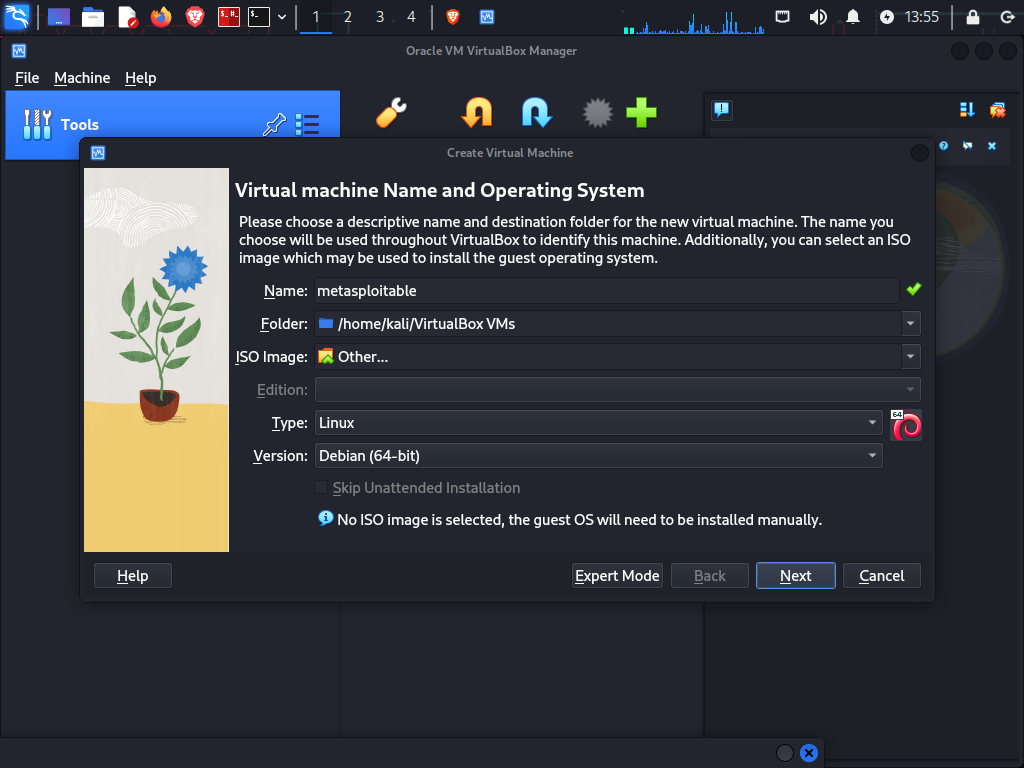Click the notification help question mark icon
Viewport: 1024px width, 768px height.
[x=944, y=146]
